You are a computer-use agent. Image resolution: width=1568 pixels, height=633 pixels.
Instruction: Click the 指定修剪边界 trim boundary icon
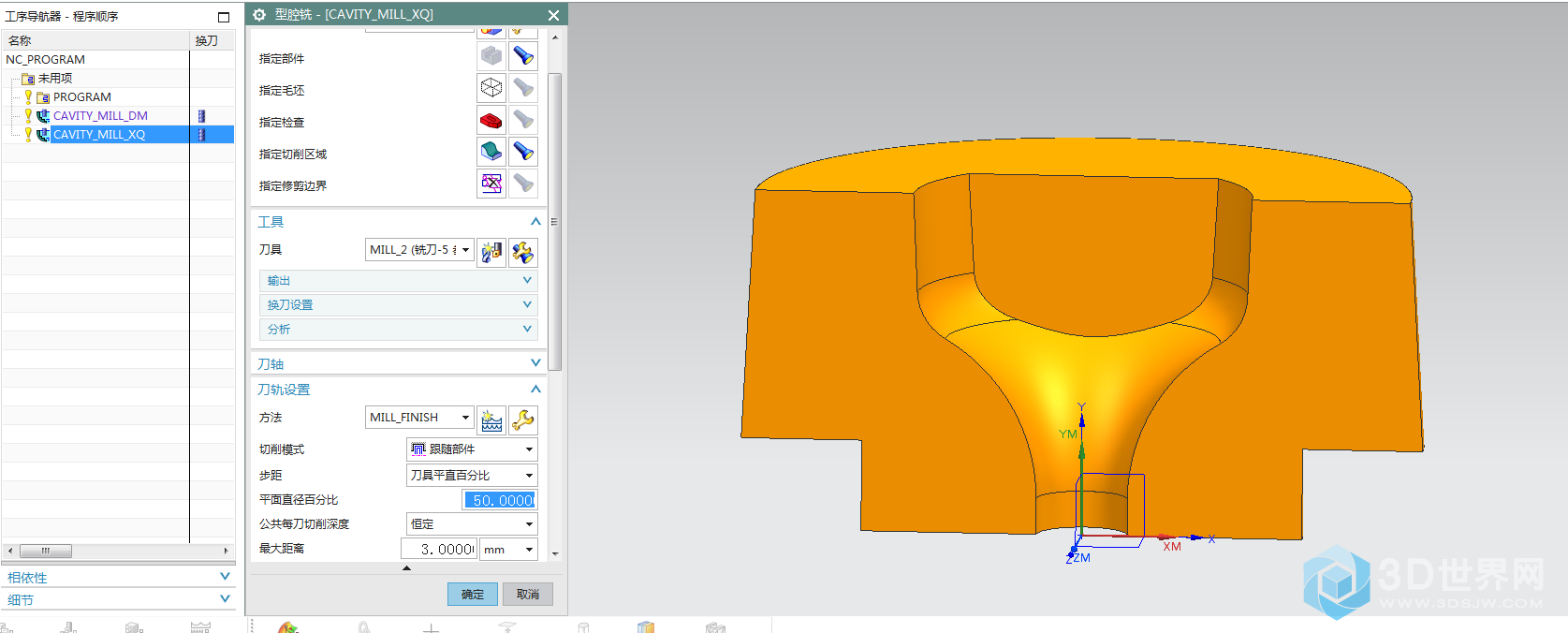click(x=491, y=184)
